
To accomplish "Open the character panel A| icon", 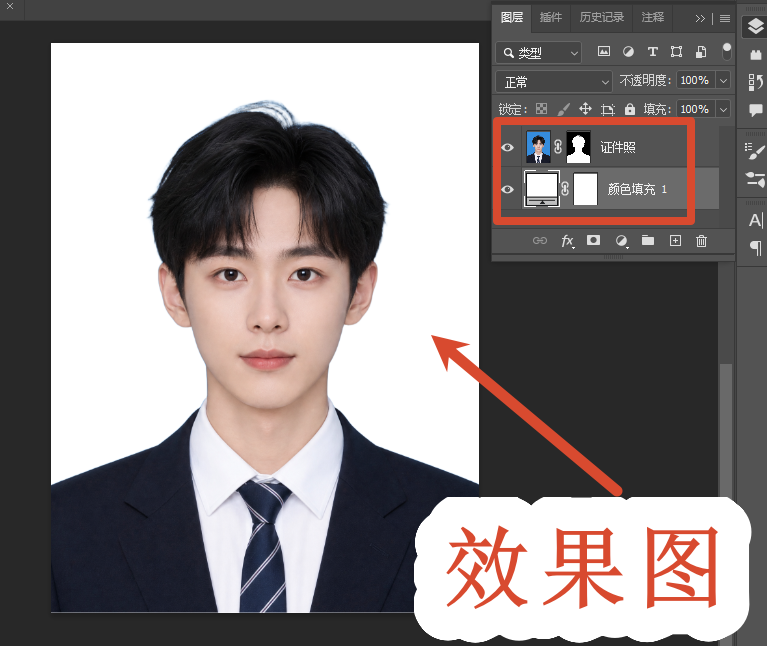I will [x=756, y=221].
